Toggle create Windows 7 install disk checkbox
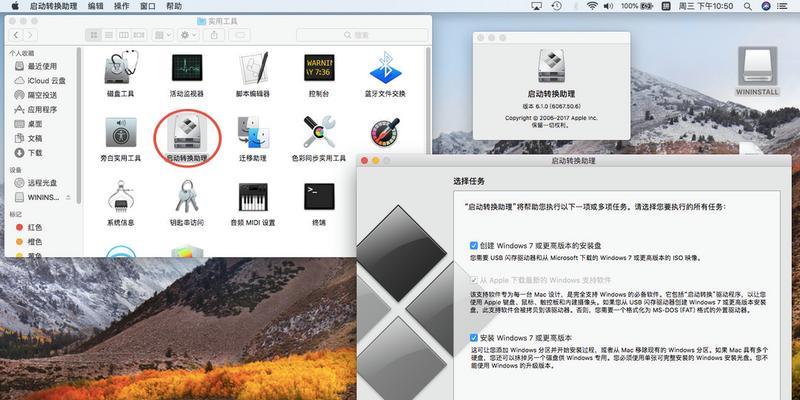This screenshot has height=400, width=800. (x=474, y=245)
